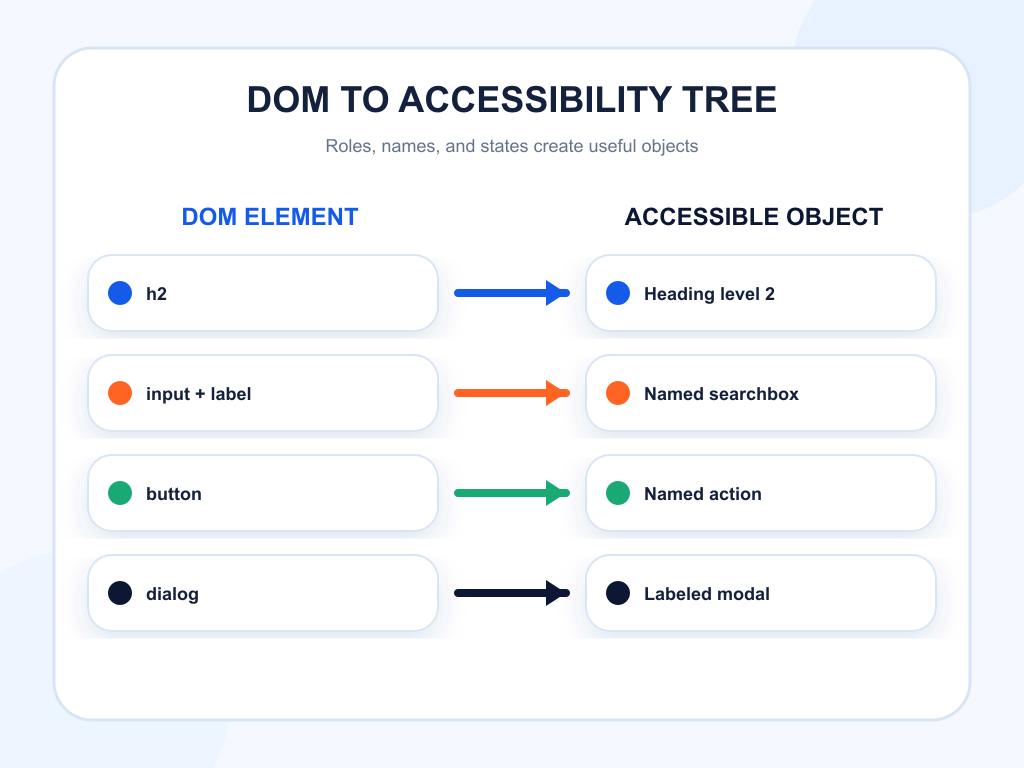Click the orange arrow to Named searchbox
The height and width of the screenshot is (768, 1024).
click(512, 393)
